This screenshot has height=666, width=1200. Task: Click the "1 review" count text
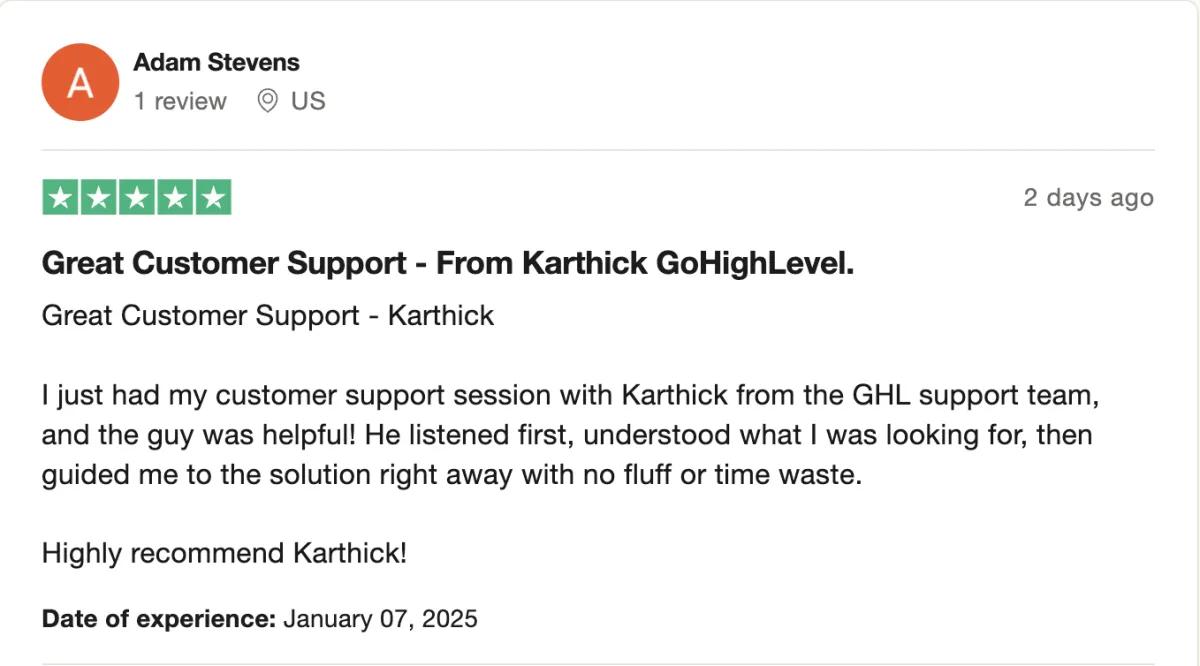click(180, 101)
